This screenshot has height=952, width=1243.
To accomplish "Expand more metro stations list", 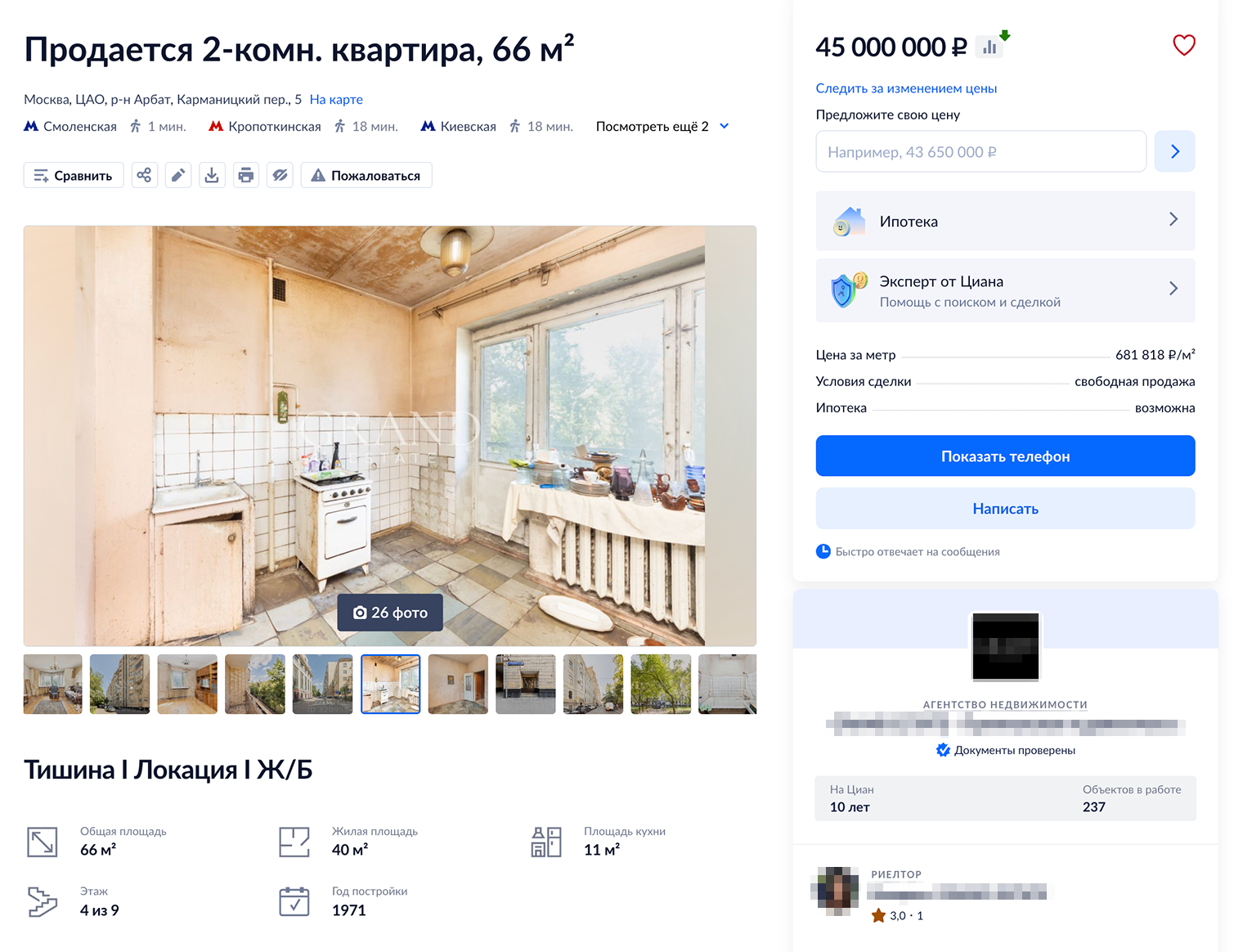I will pyautogui.click(x=662, y=126).
